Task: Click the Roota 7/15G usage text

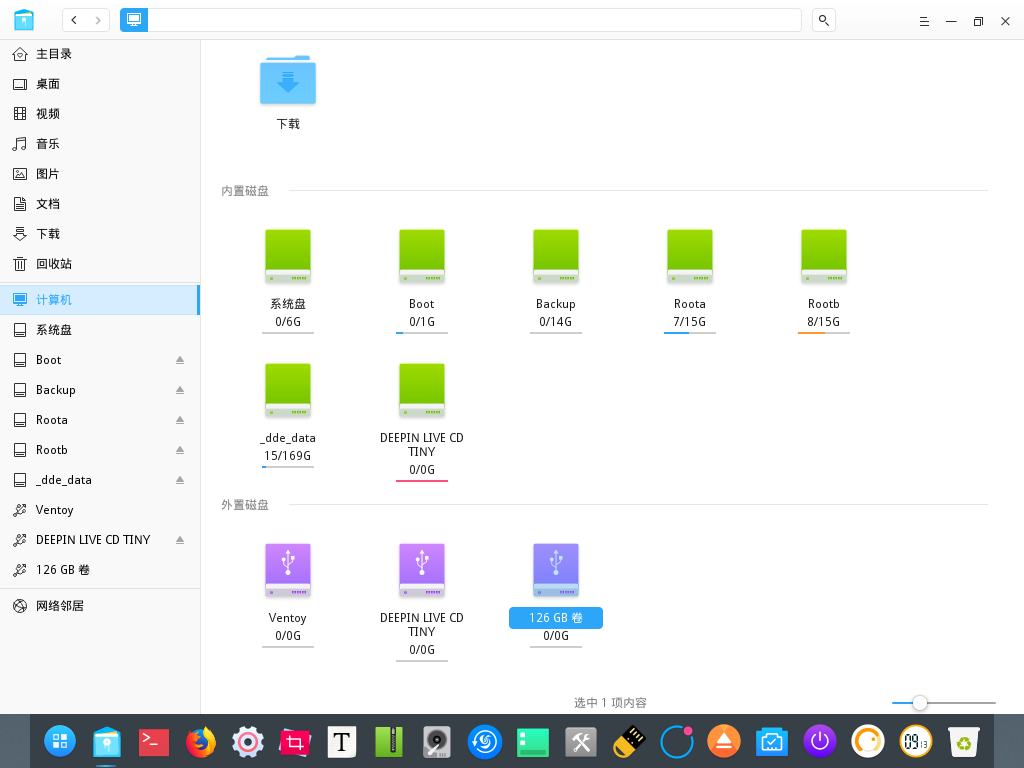Action: click(690, 322)
